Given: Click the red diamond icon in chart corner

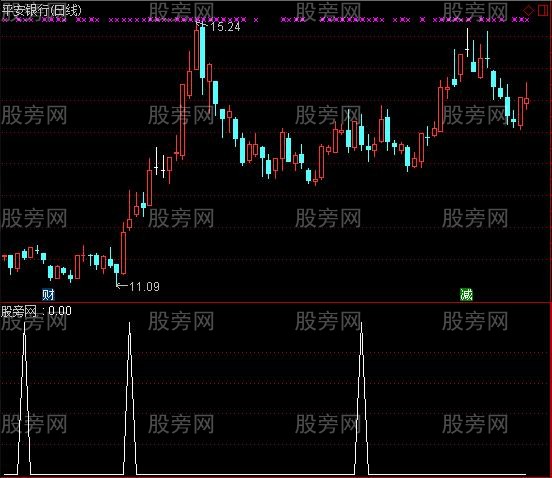Looking at the screenshot, I should pyautogui.click(x=528, y=11).
